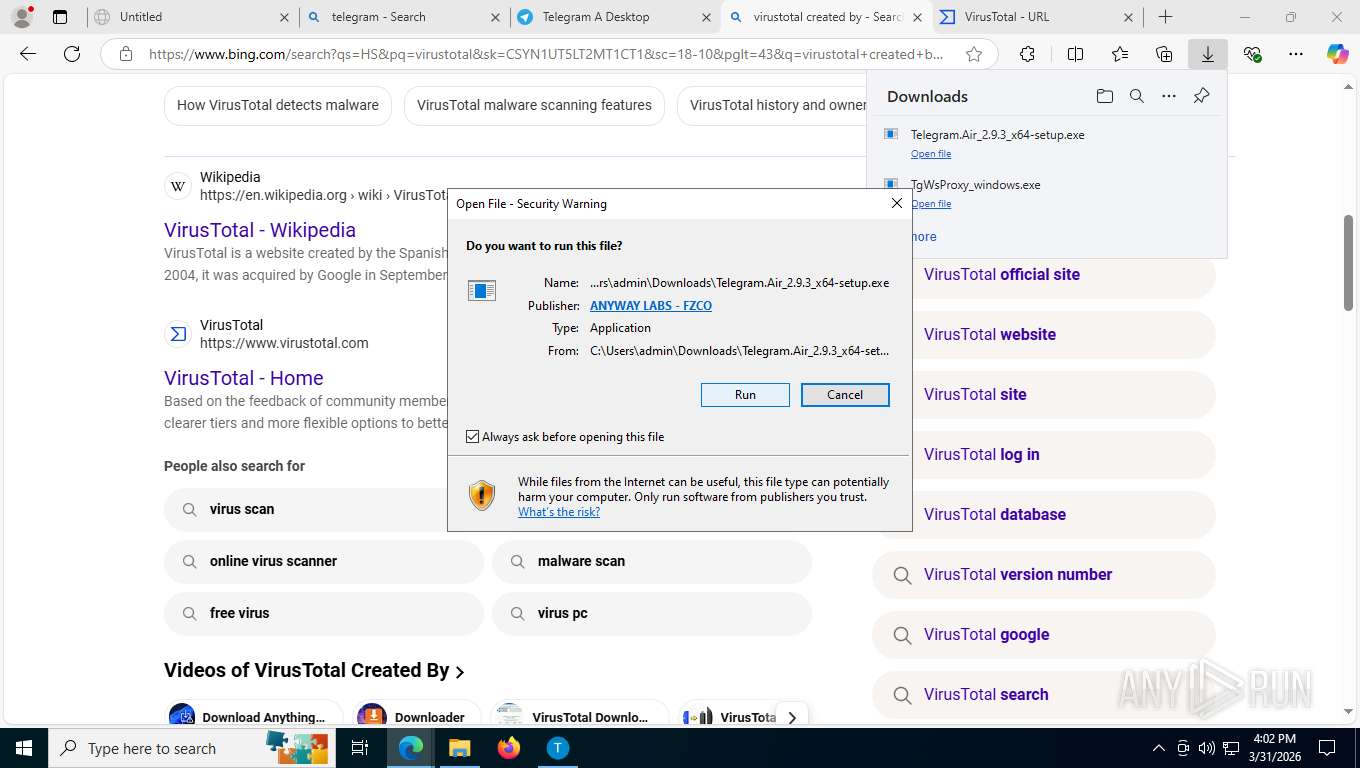Open downloads panel more options menu
The width and height of the screenshot is (1360, 768).
(x=1169, y=96)
